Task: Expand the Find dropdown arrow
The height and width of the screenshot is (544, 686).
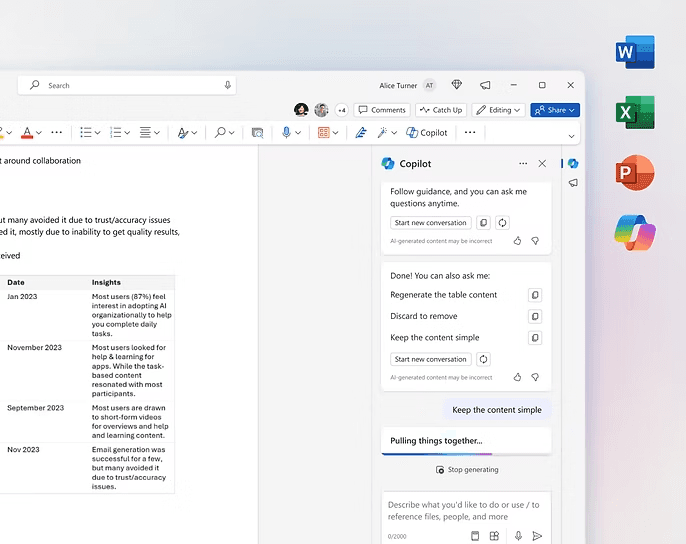Action: tap(232, 133)
